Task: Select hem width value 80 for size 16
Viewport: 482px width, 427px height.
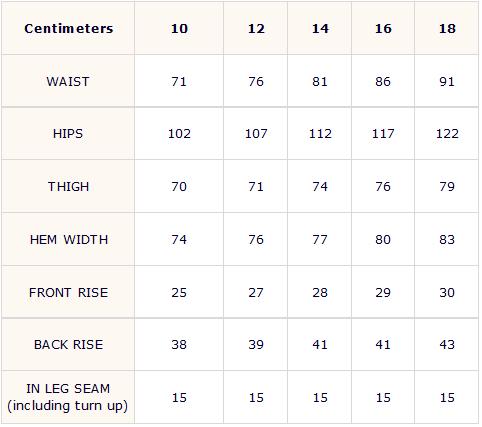Action: pos(383,240)
